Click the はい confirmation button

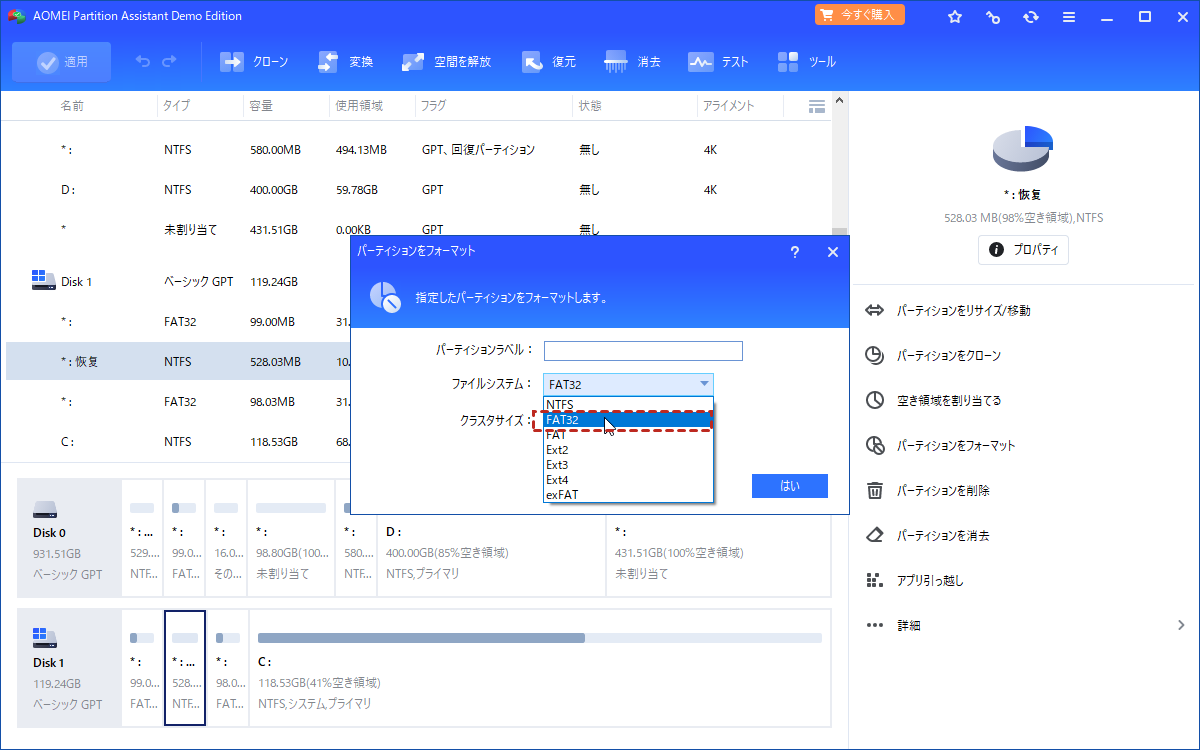coord(789,486)
